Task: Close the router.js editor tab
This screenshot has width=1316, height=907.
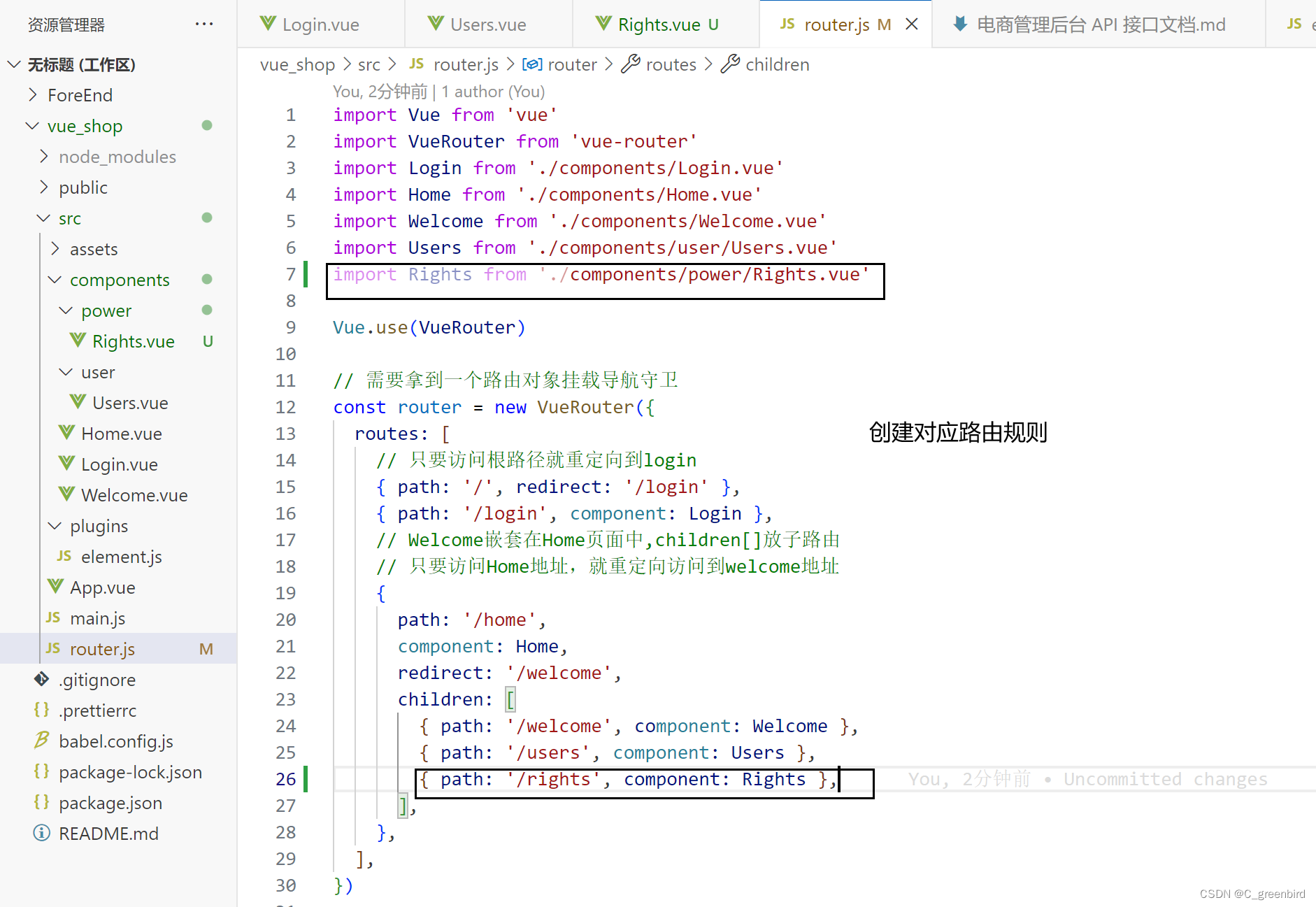Action: click(912, 24)
